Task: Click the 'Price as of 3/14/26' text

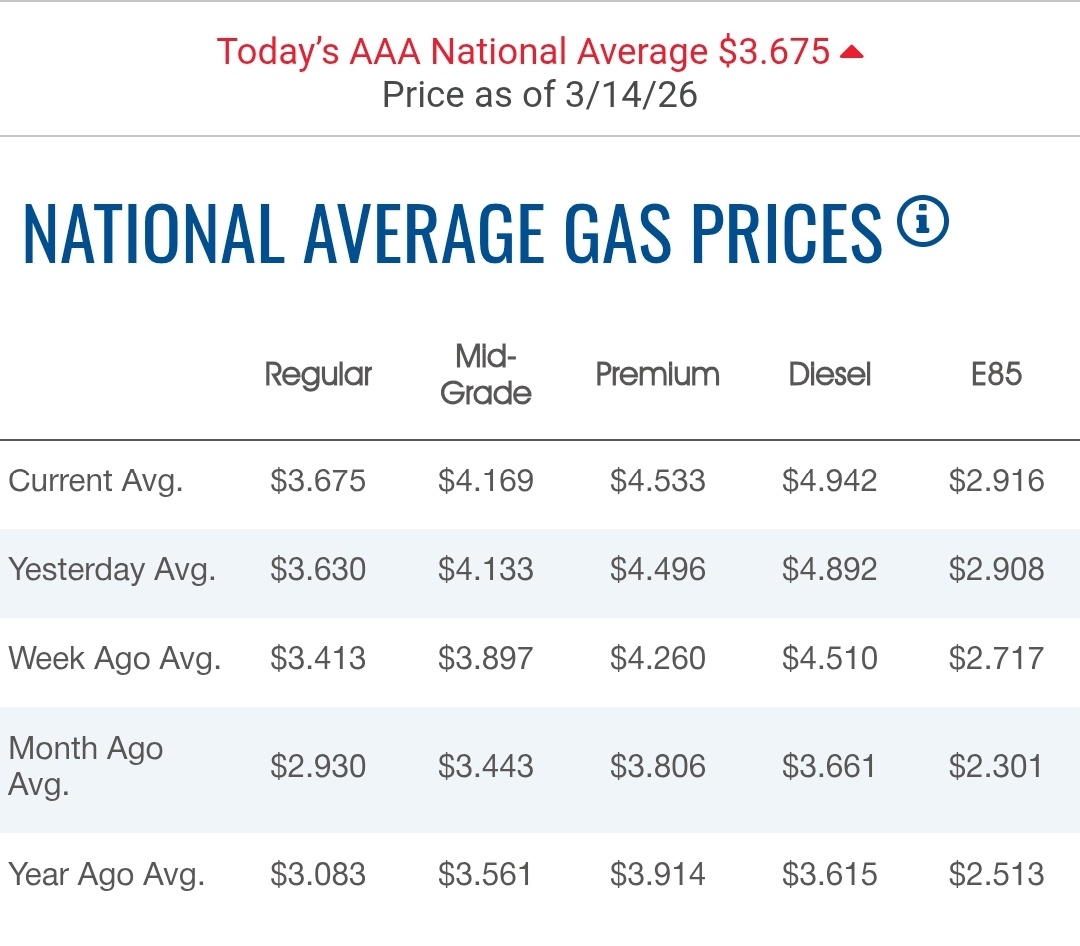Action: 540,95
